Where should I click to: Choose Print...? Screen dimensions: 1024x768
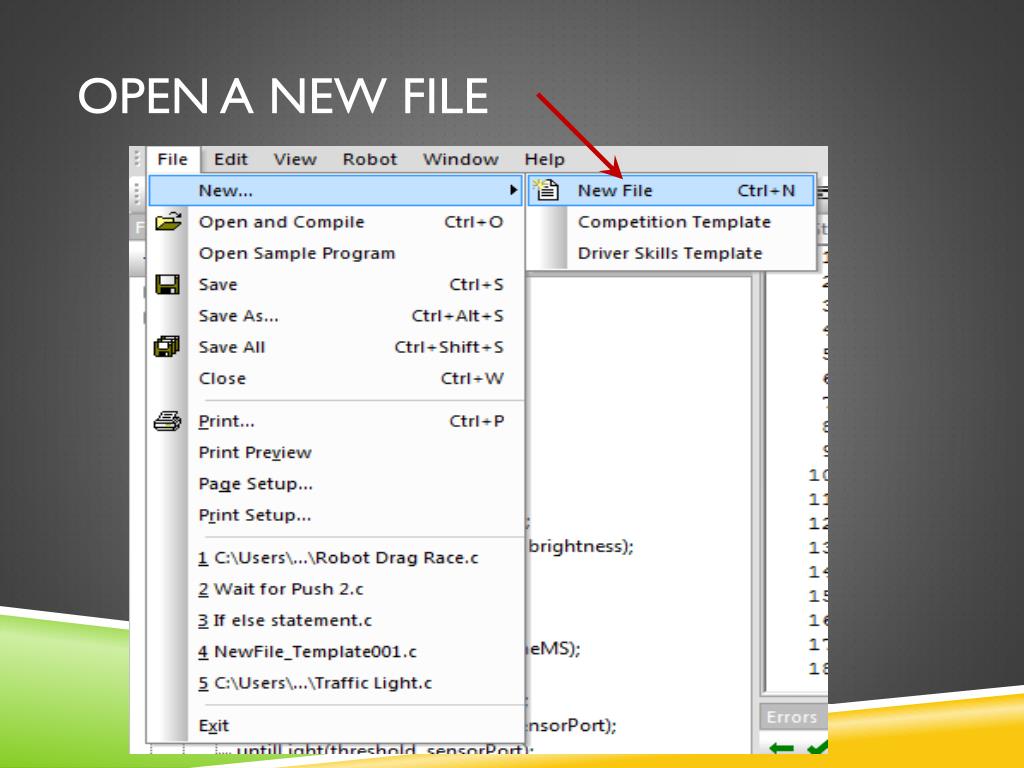click(336, 421)
